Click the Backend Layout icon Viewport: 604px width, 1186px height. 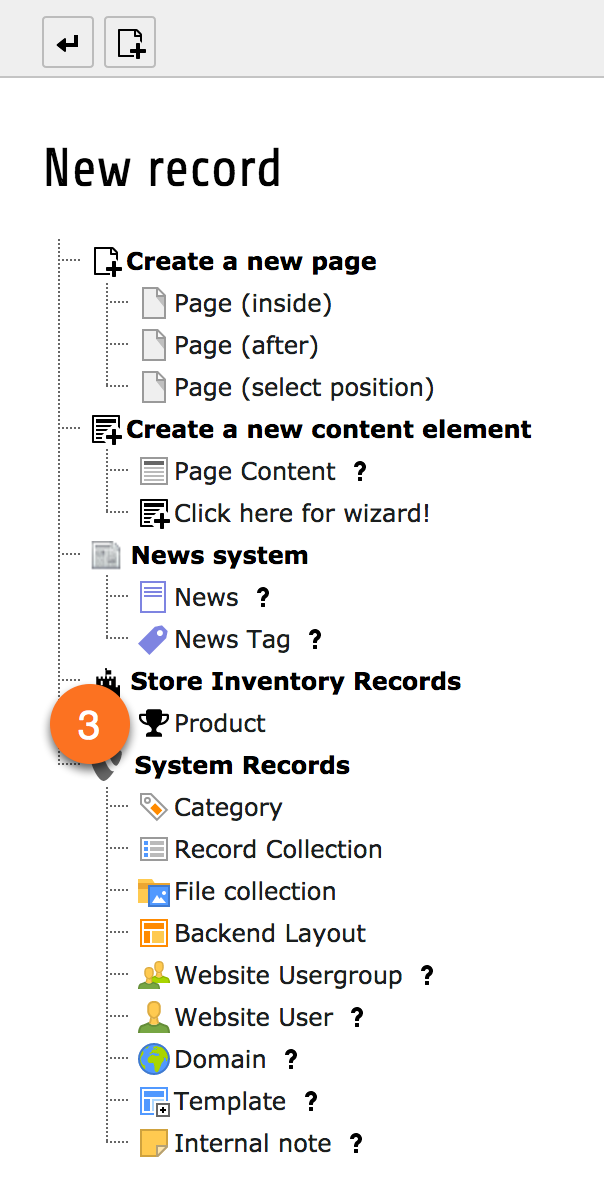153,934
